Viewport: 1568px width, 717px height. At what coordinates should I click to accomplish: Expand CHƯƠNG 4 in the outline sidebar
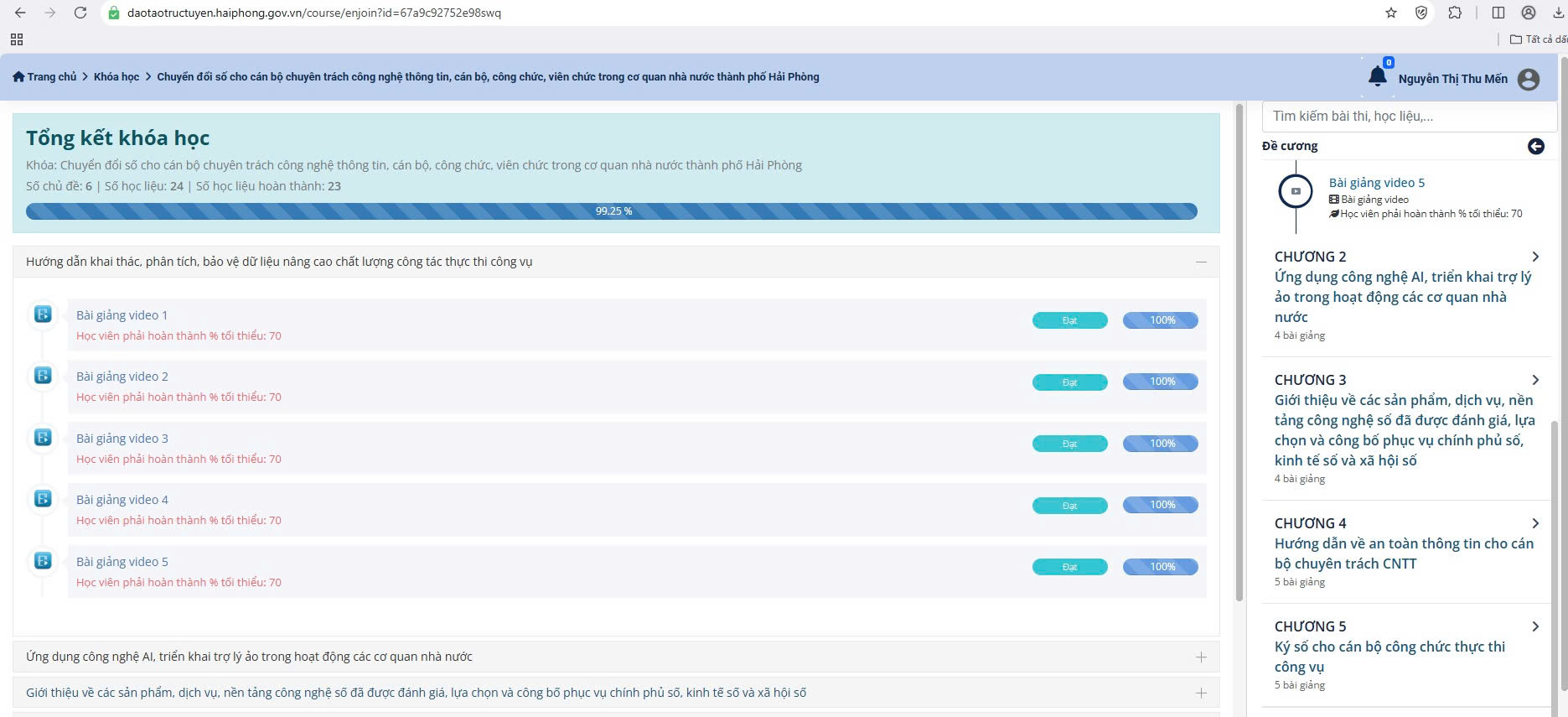click(x=1534, y=523)
